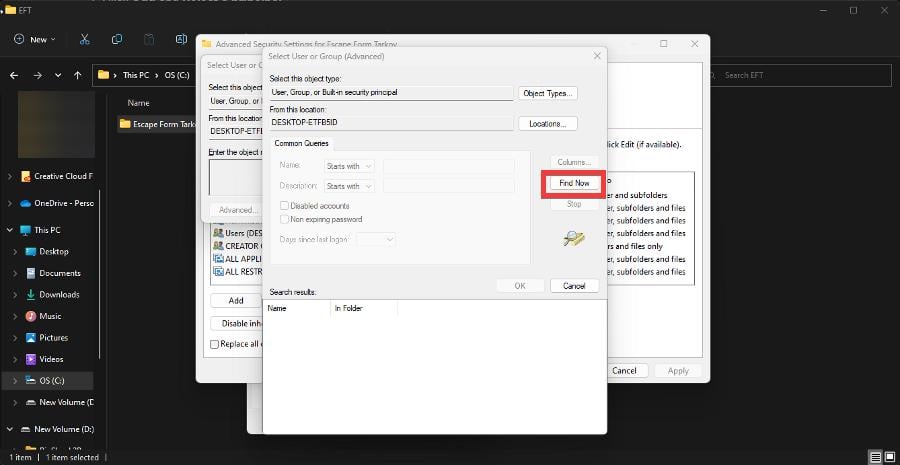Click the Rename icon in Explorer's toolbar
Screen dimensions: 900x465
point(181,39)
